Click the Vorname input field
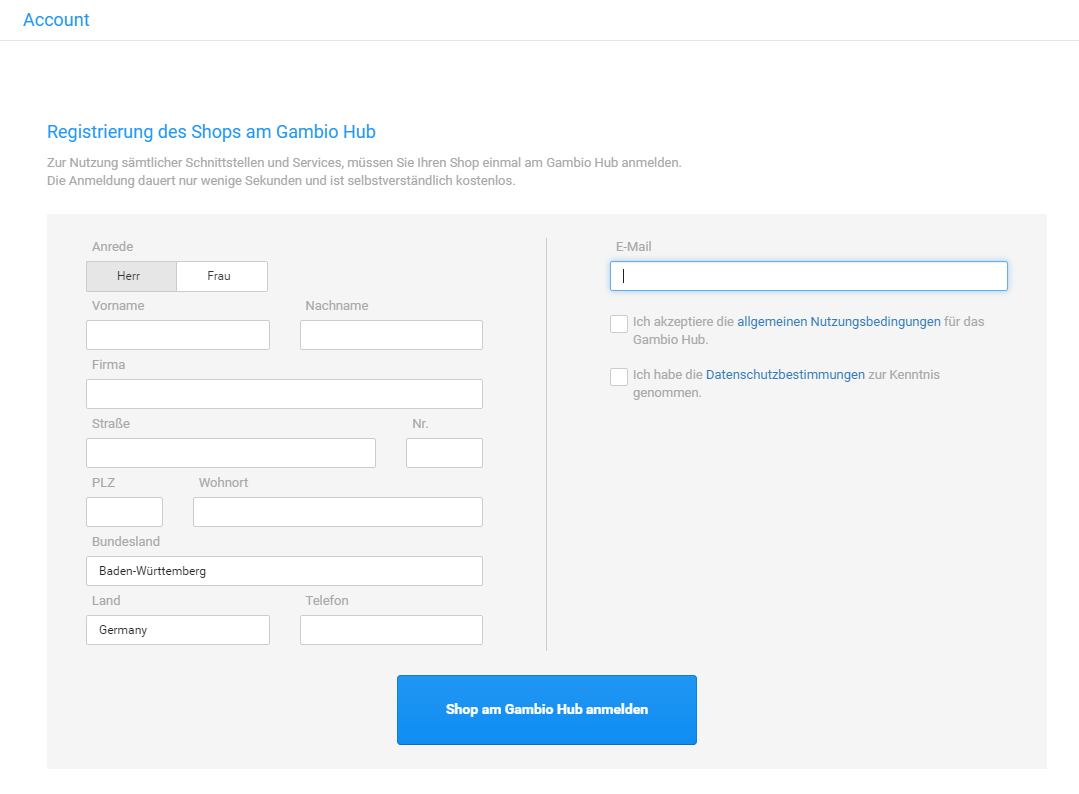 tap(177, 334)
